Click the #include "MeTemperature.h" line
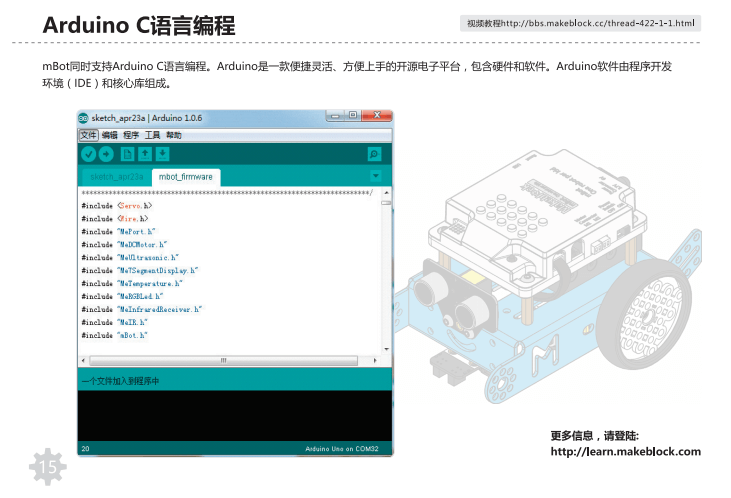Screen dimensions: 731x498 point(132,284)
